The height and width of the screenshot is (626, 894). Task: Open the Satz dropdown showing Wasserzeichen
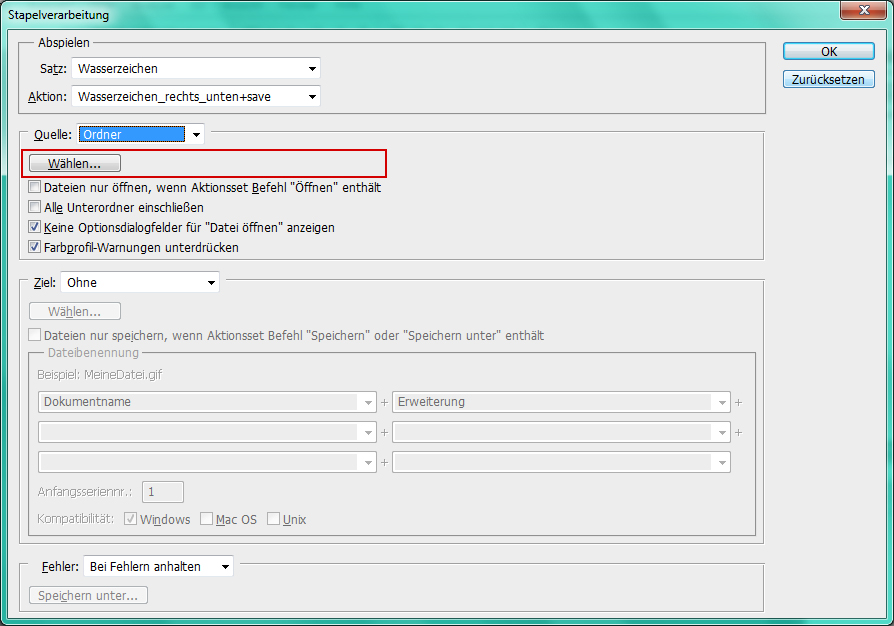196,68
